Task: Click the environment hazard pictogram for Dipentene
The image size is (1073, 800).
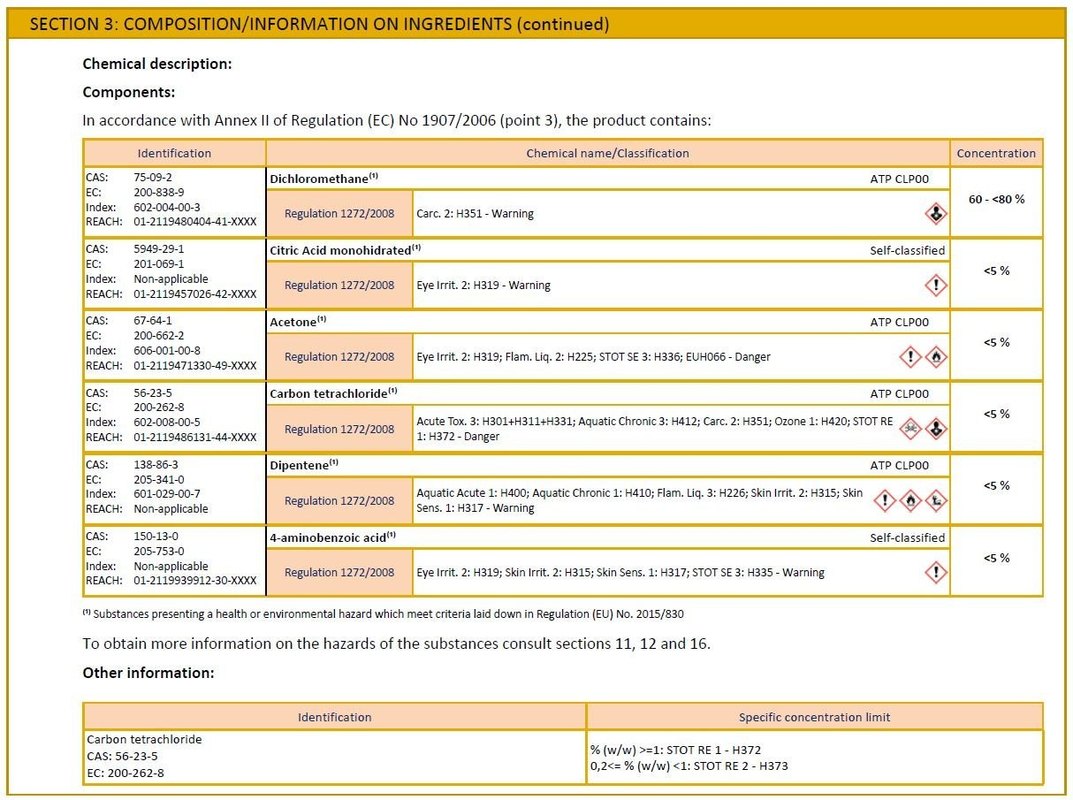Action: pos(936,501)
